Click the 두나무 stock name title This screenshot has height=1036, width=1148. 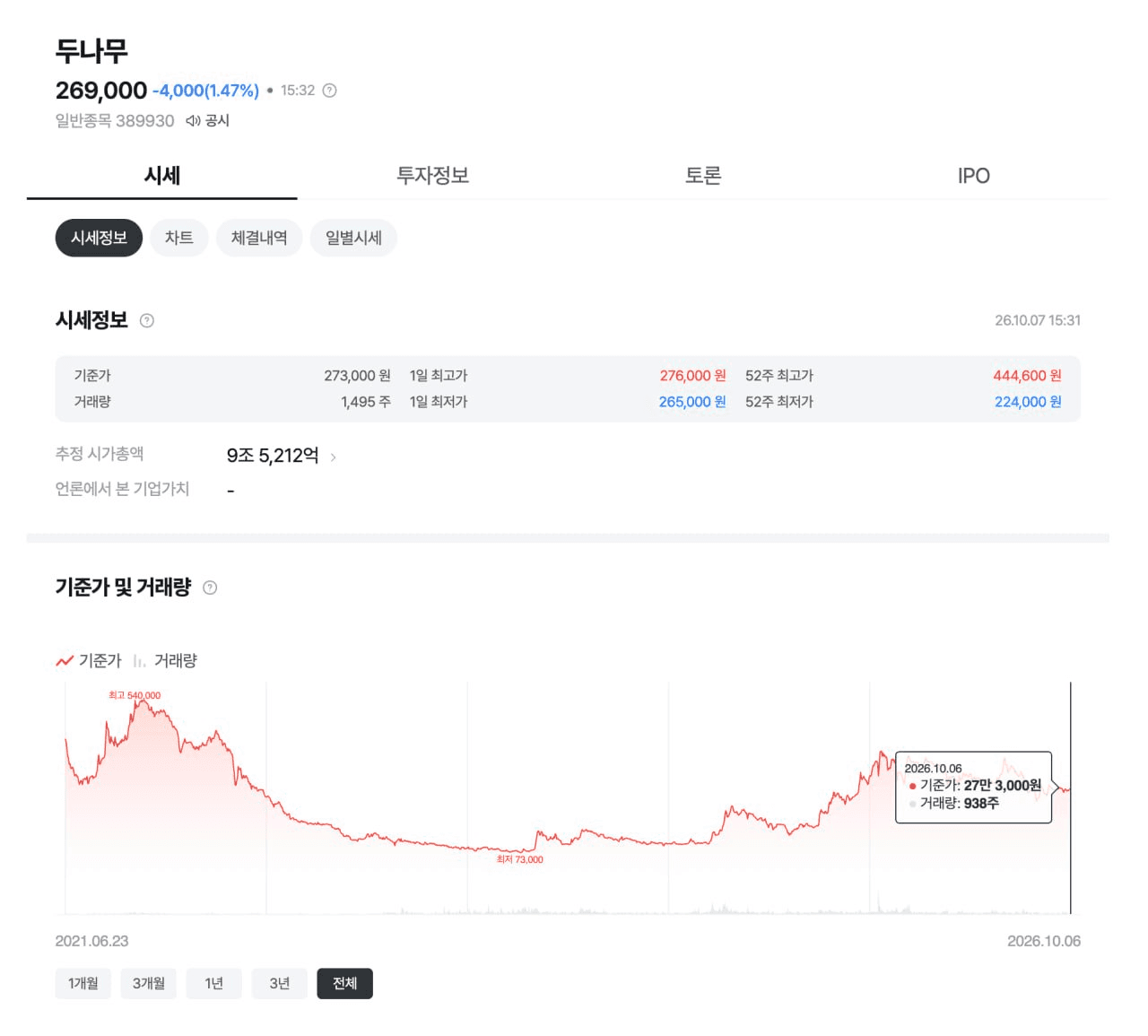[91, 50]
